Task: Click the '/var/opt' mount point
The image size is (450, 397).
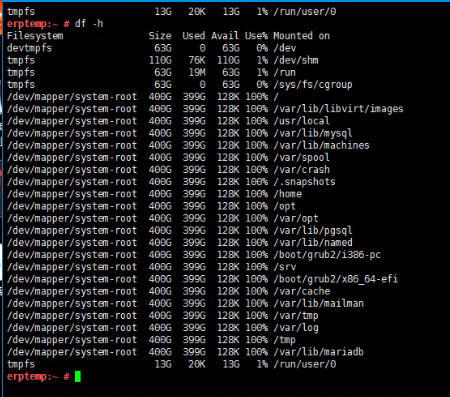Action: [296, 218]
